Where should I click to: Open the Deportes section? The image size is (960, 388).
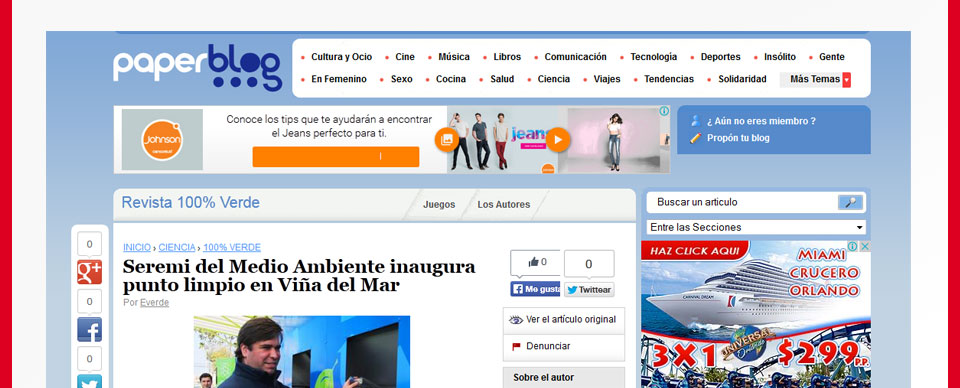(x=721, y=57)
